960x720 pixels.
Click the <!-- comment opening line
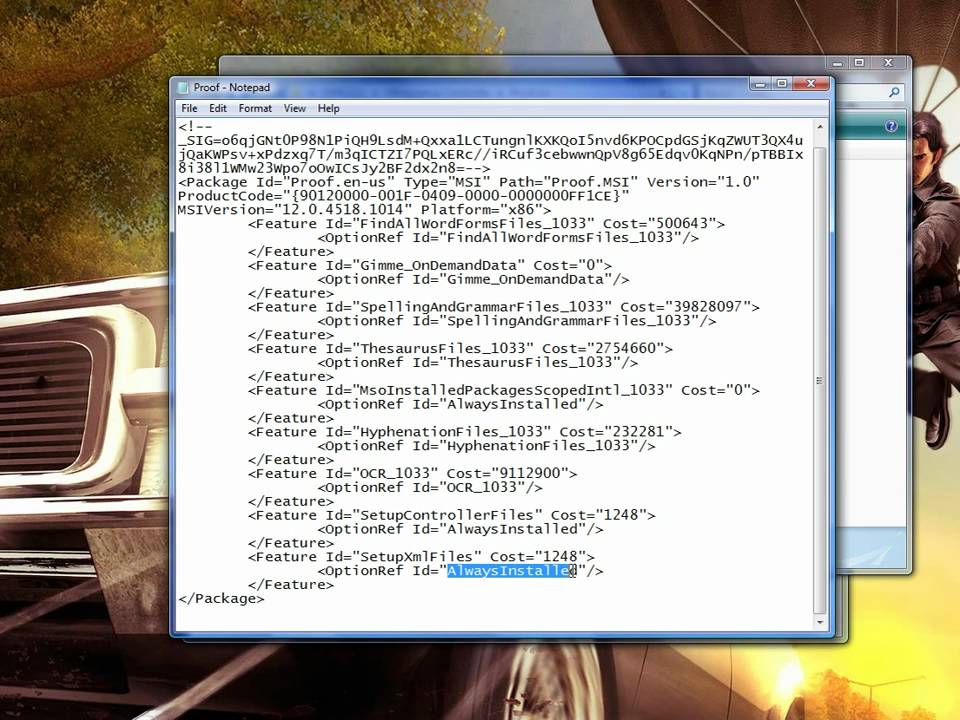195,127
